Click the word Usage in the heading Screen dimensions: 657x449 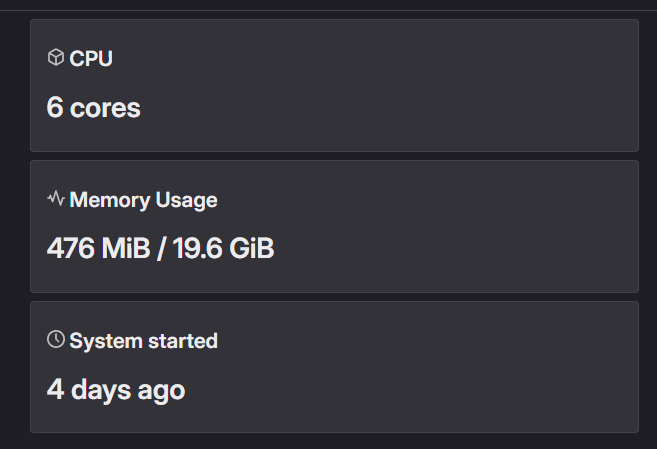click(186, 200)
